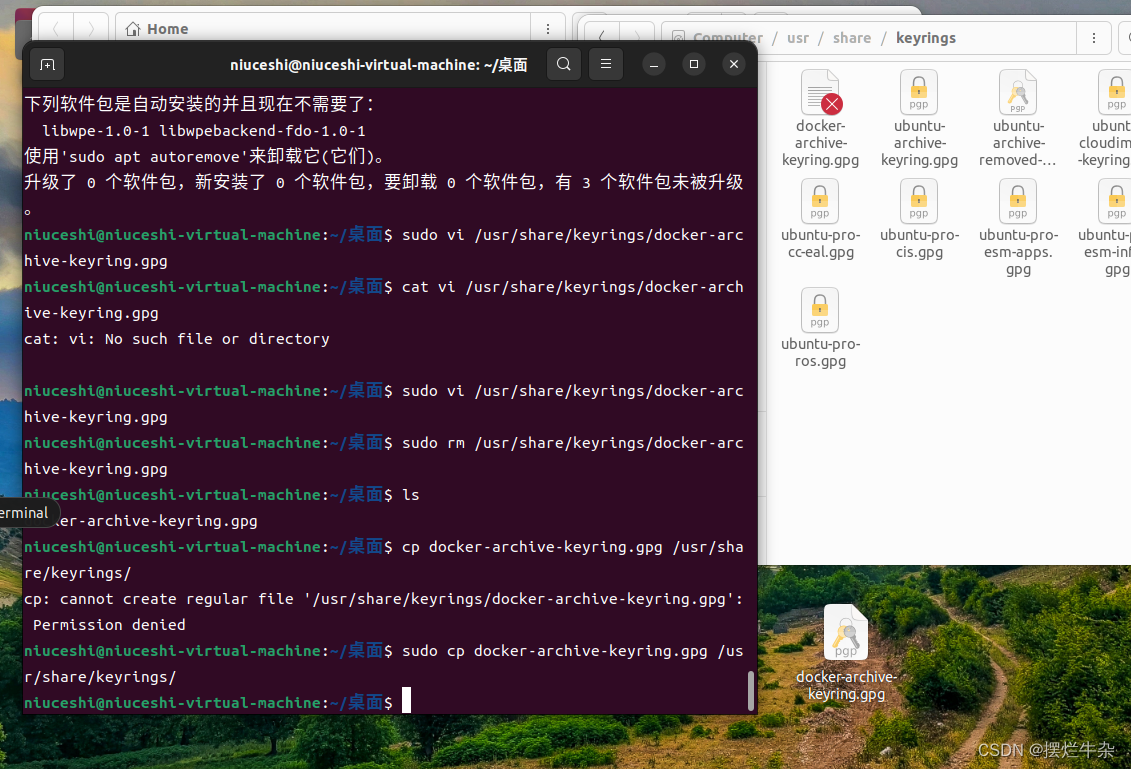The image size is (1131, 769).
Task: Click the terminal scrollbar handle
Action: click(x=749, y=690)
